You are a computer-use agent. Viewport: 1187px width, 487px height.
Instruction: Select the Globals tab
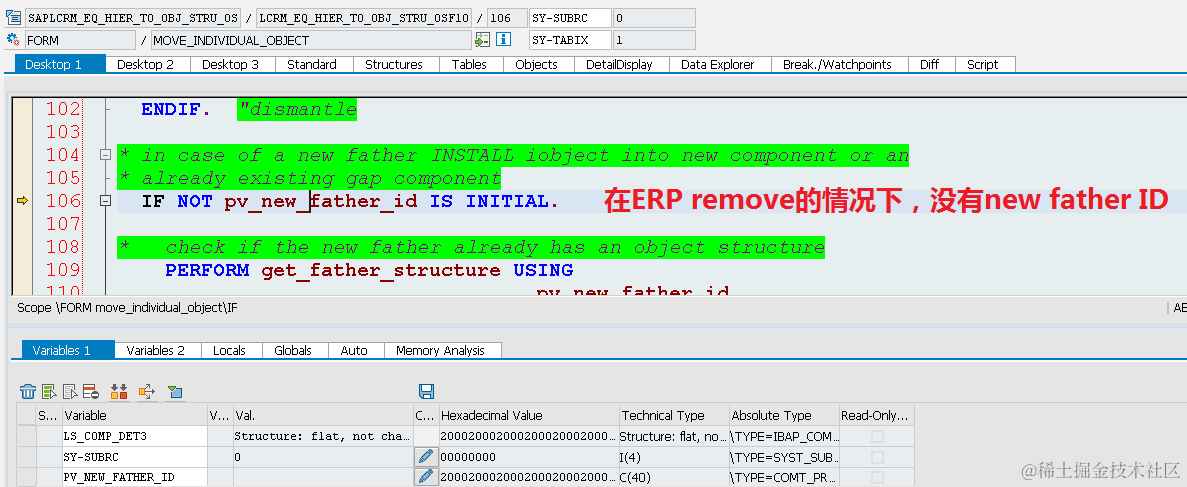[293, 350]
